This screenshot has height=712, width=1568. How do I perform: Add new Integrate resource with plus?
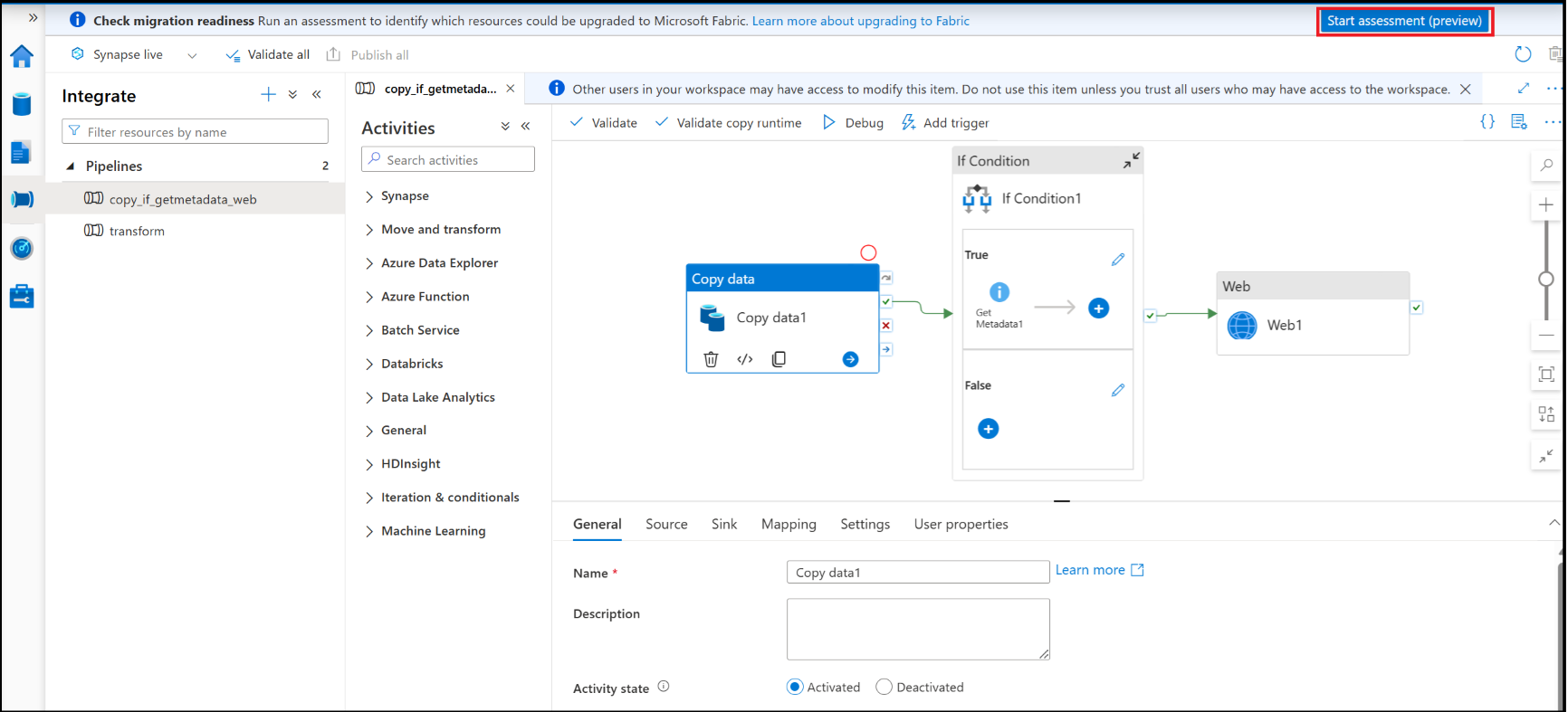tap(268, 94)
